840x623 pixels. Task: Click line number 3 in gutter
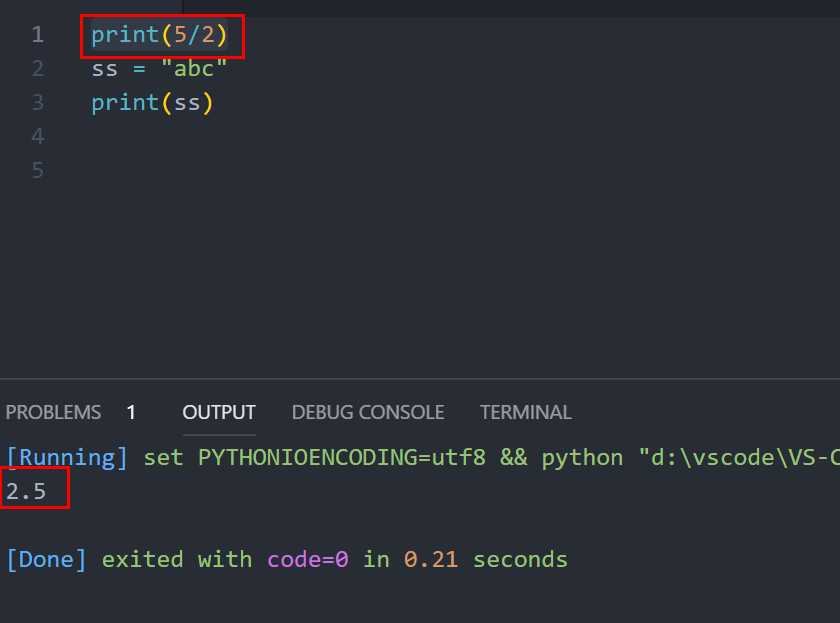tap(38, 102)
